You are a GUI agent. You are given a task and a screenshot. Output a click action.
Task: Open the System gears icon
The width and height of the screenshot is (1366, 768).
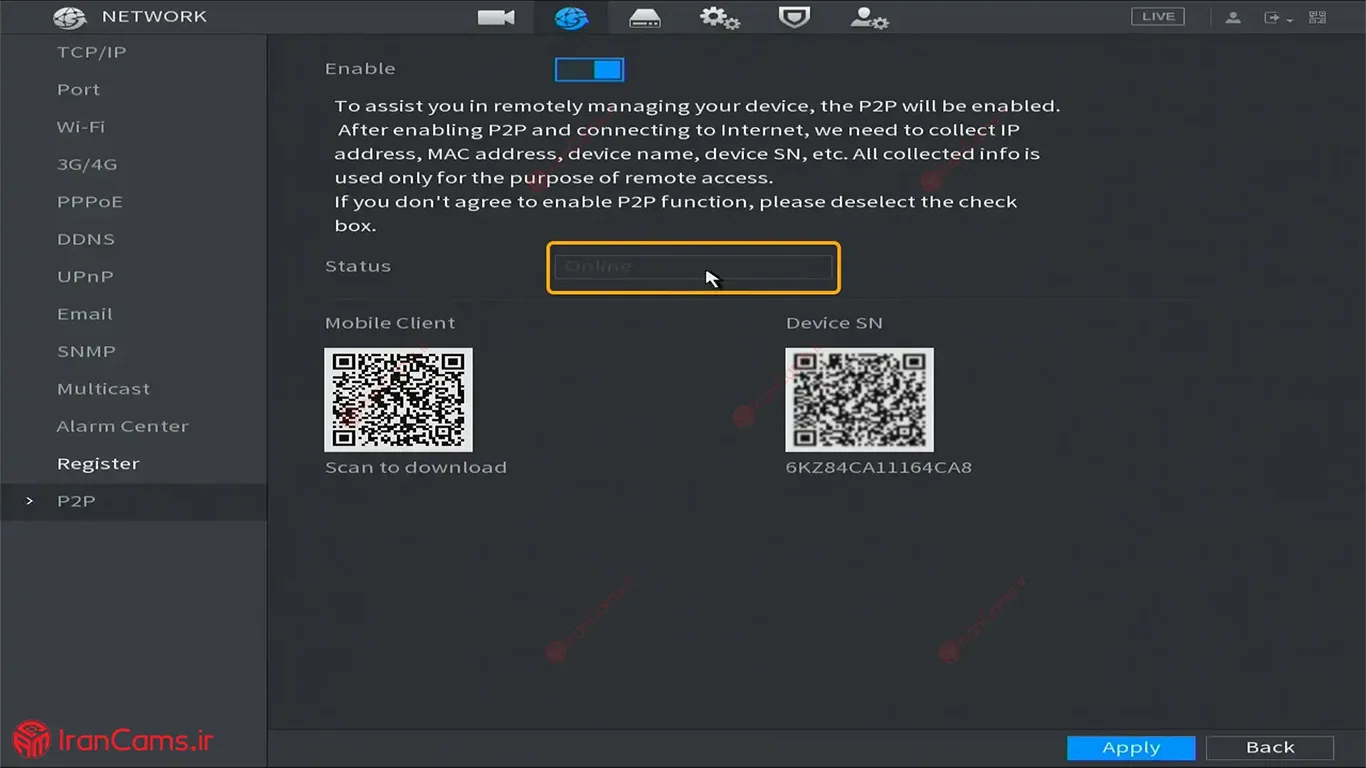[719, 17]
